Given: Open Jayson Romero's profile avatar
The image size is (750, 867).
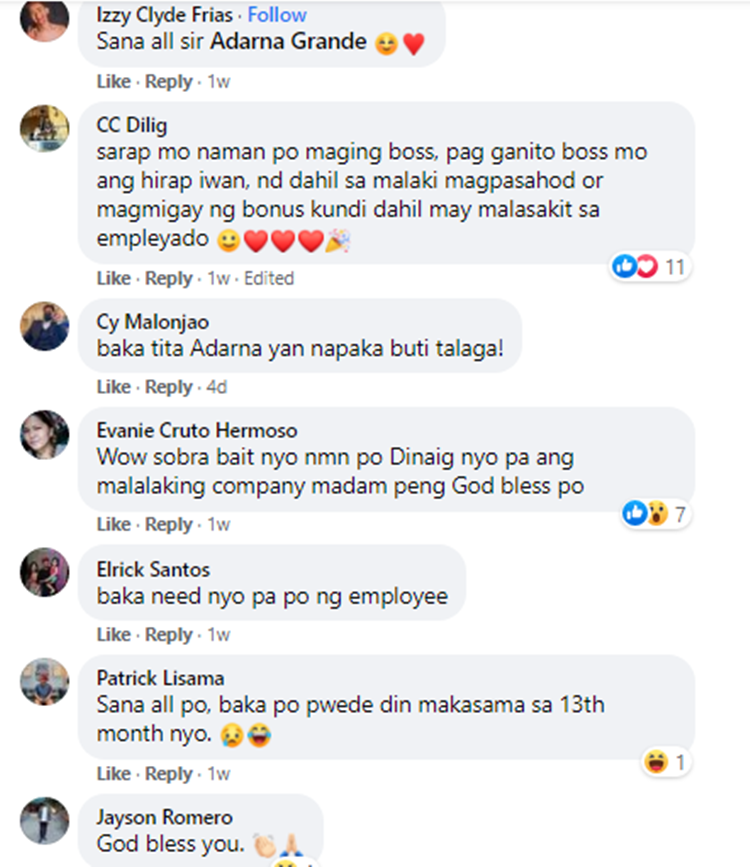Looking at the screenshot, I should click(x=45, y=821).
